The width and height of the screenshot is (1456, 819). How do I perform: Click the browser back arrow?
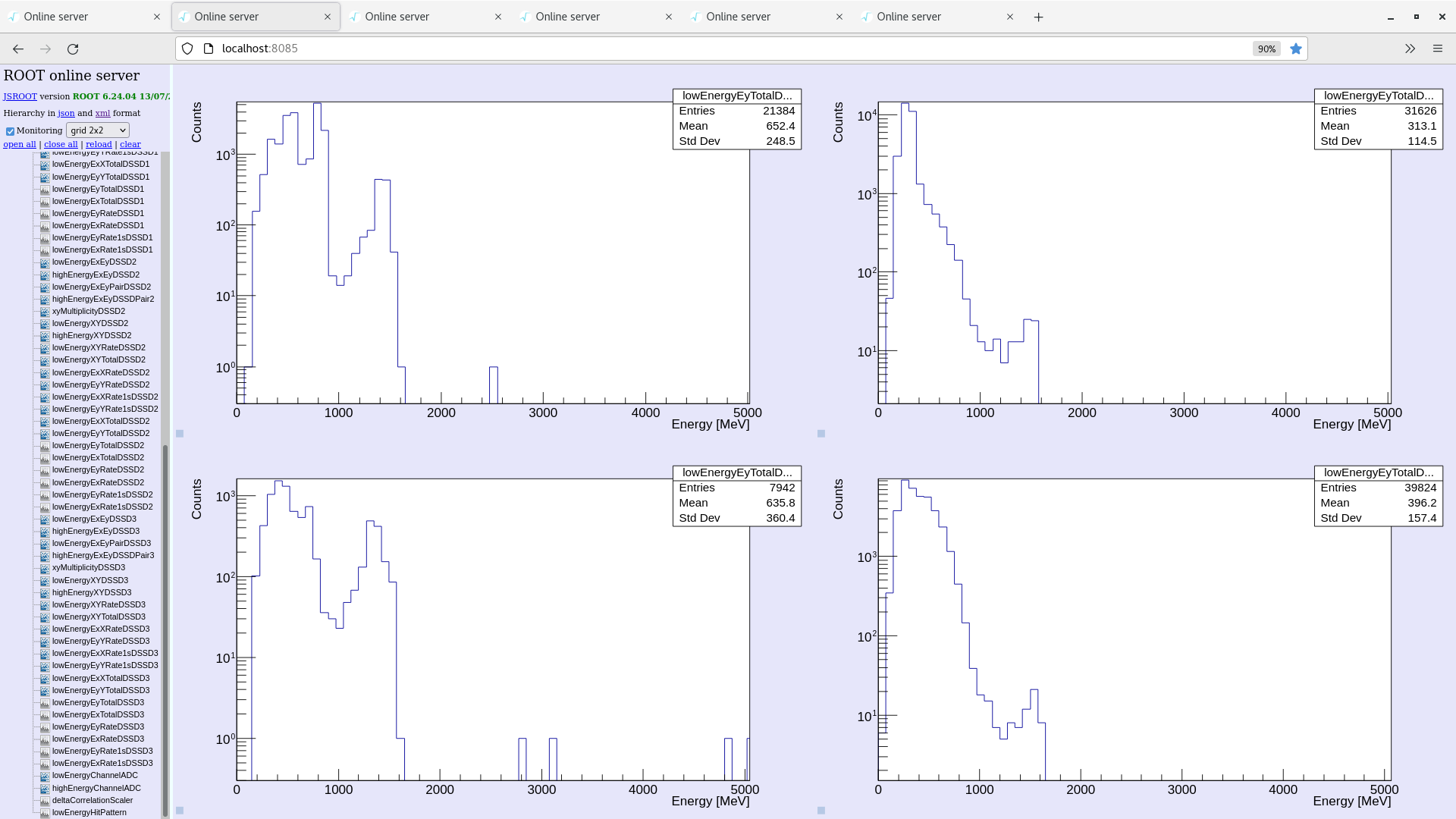click(18, 49)
